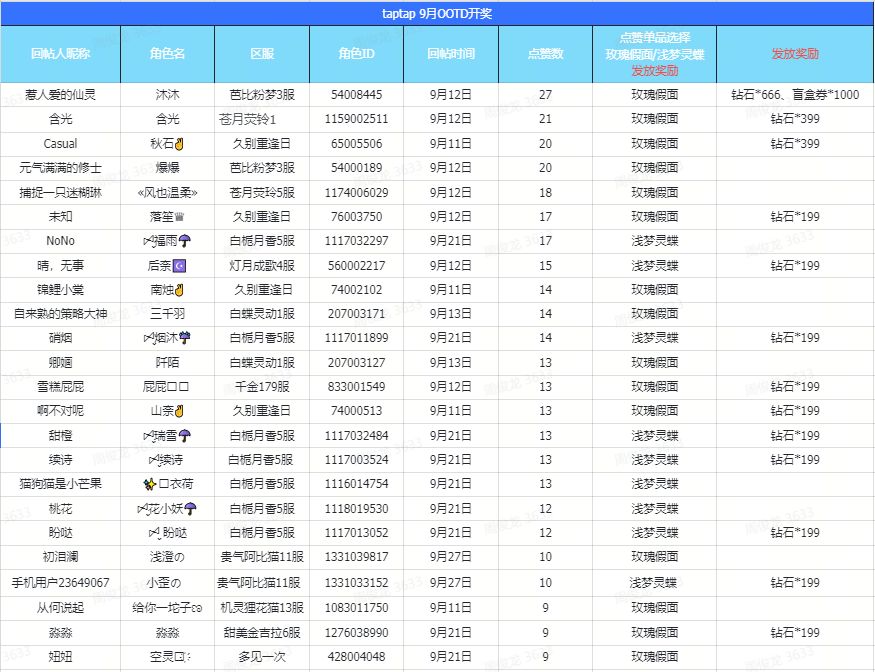Click the nickname cell 惹人爱的仙灵
This screenshot has height=672, width=875.
60,95
